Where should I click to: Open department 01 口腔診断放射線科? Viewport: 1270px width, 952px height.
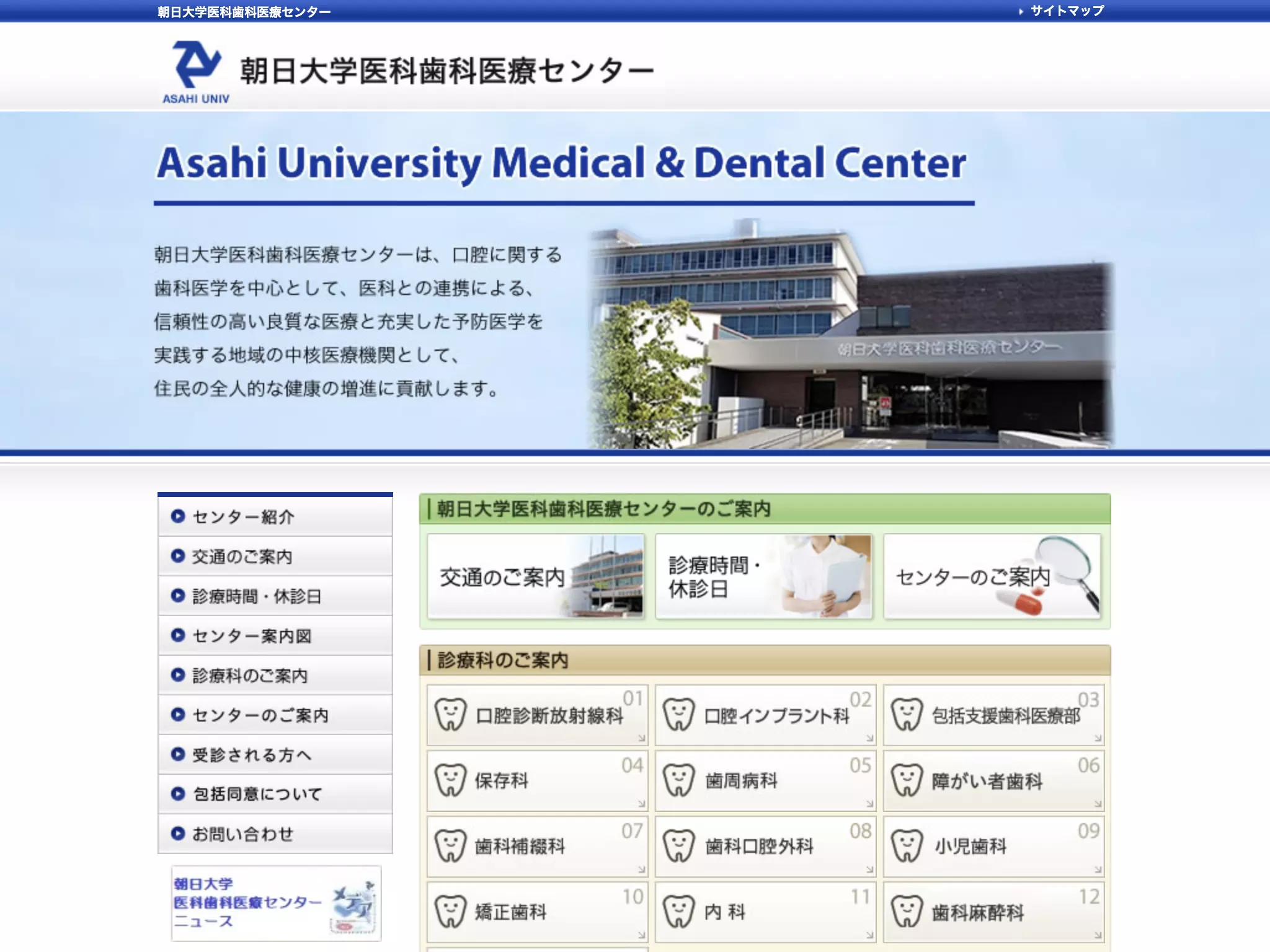(537, 715)
